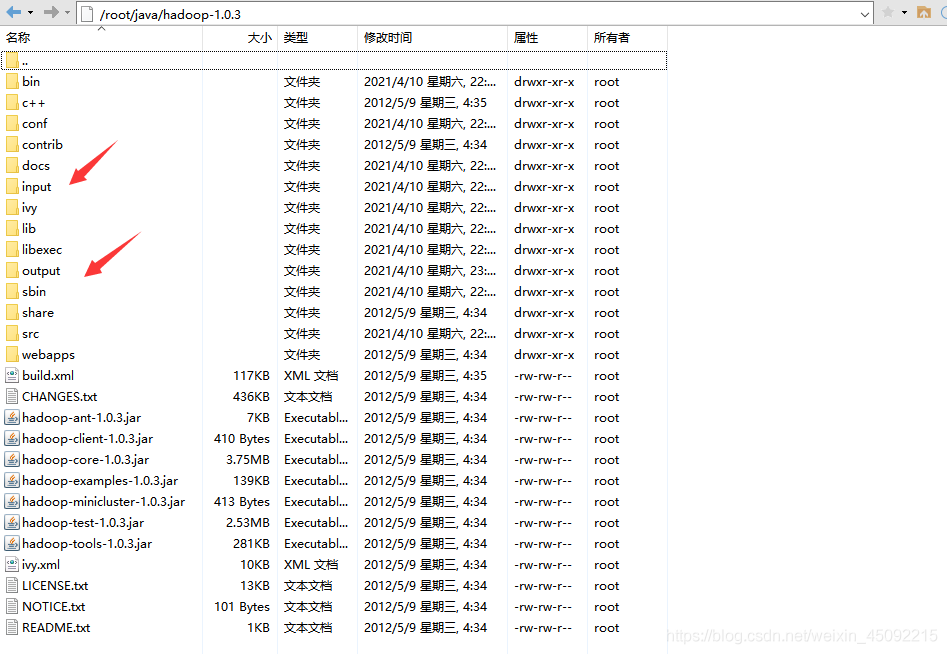Open the bookmarks star dropdown arrow
The image size is (947, 654).
coord(904,13)
